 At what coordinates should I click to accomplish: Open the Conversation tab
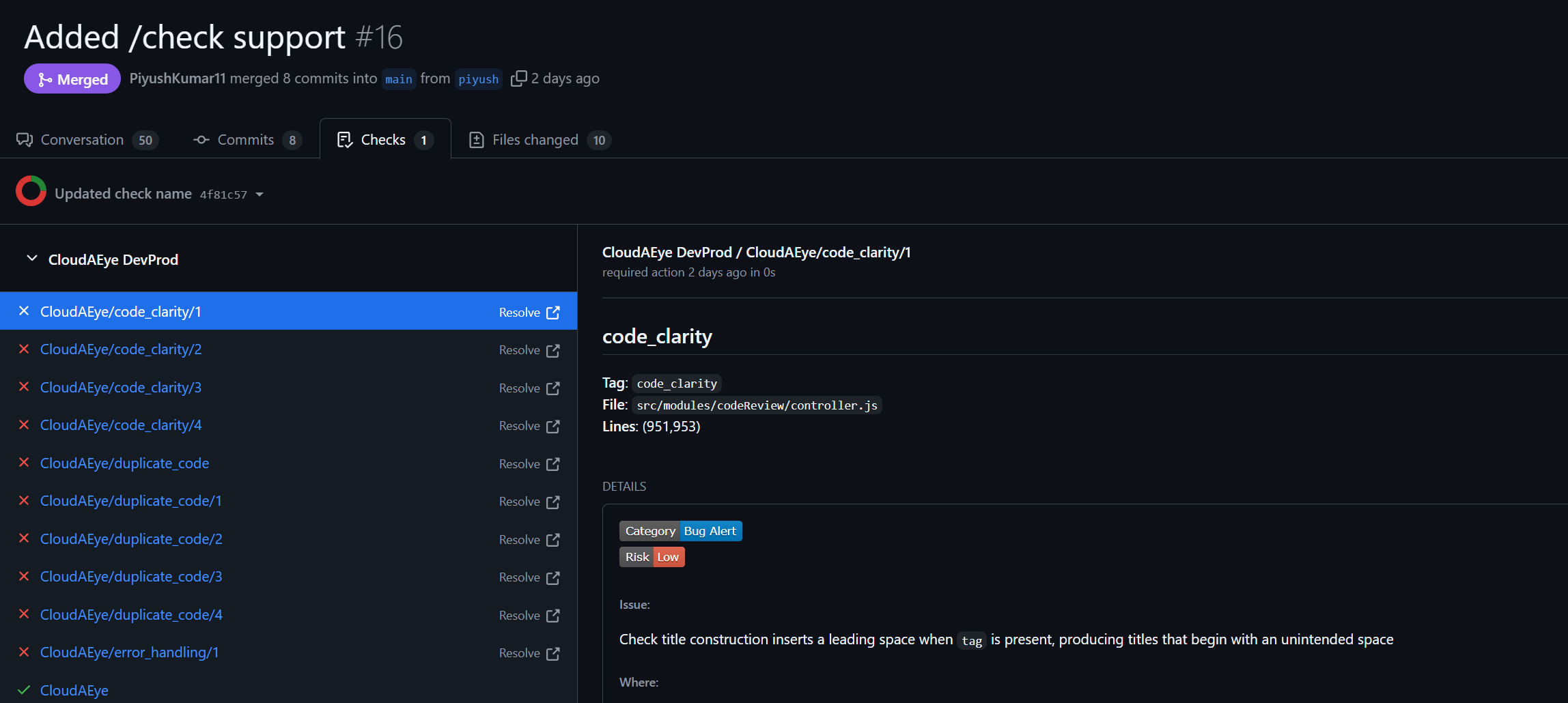[82, 139]
